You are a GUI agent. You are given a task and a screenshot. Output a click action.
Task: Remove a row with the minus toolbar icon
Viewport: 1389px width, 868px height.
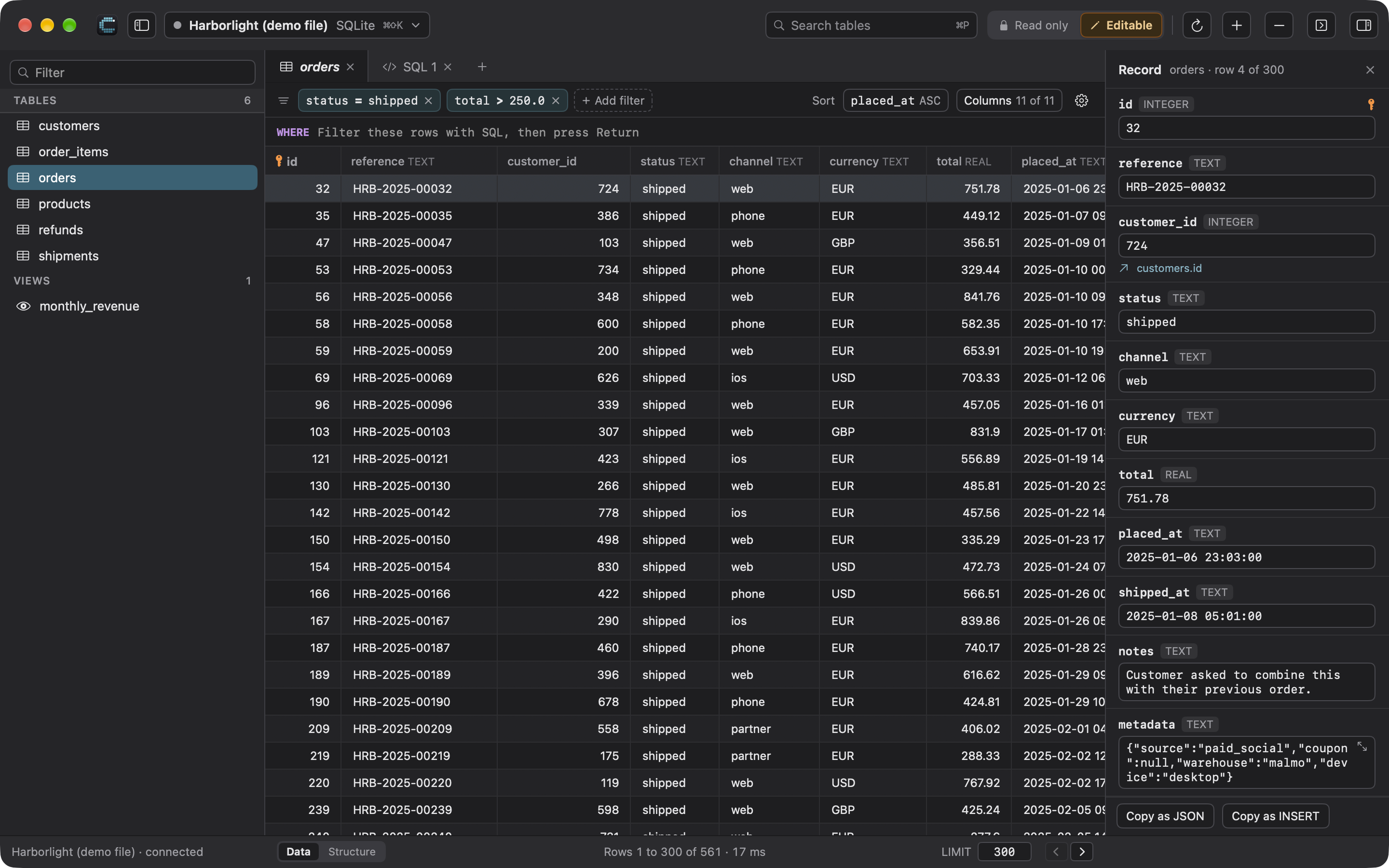coord(1279,25)
